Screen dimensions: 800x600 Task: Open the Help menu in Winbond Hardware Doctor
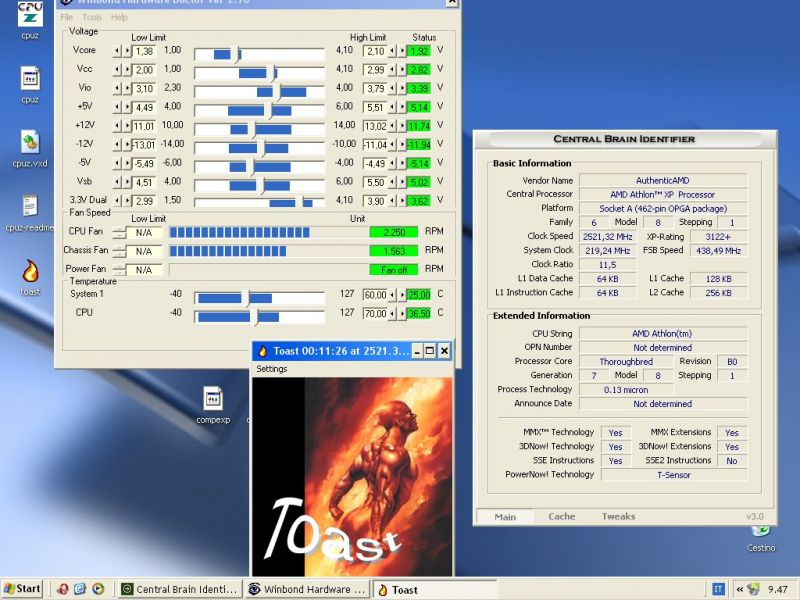pyautogui.click(x=119, y=17)
